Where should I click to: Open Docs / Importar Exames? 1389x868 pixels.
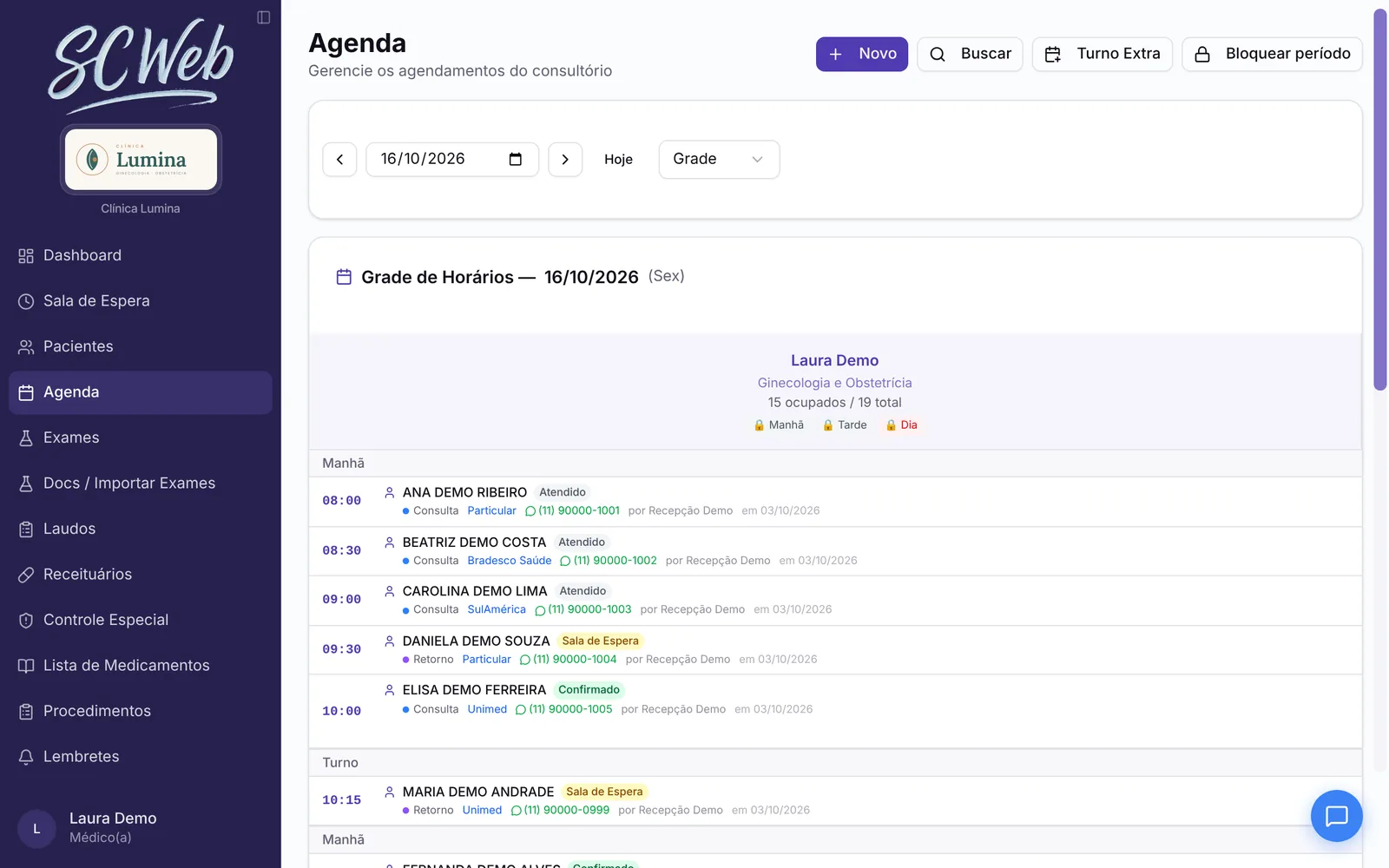point(141,483)
